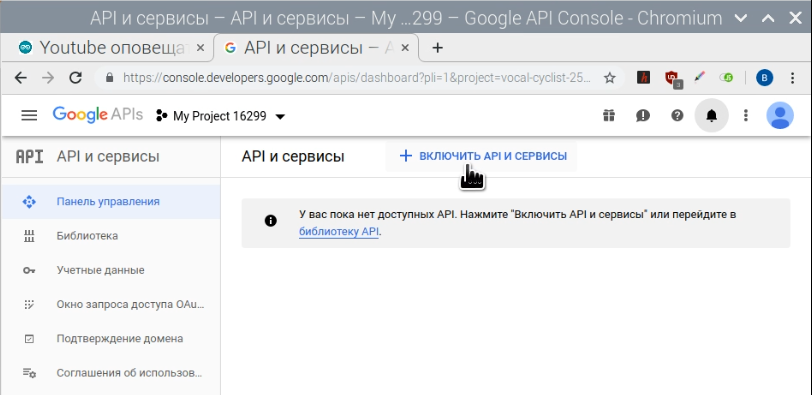Click the address bar URL field
Image resolution: width=812 pixels, height=395 pixels.
tap(356, 78)
